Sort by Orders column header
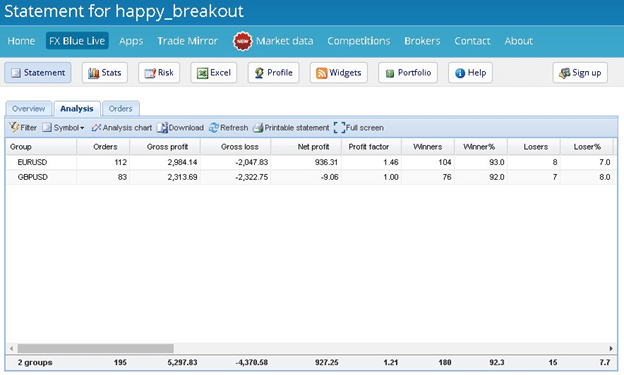The height and width of the screenshot is (375, 624). (103, 146)
